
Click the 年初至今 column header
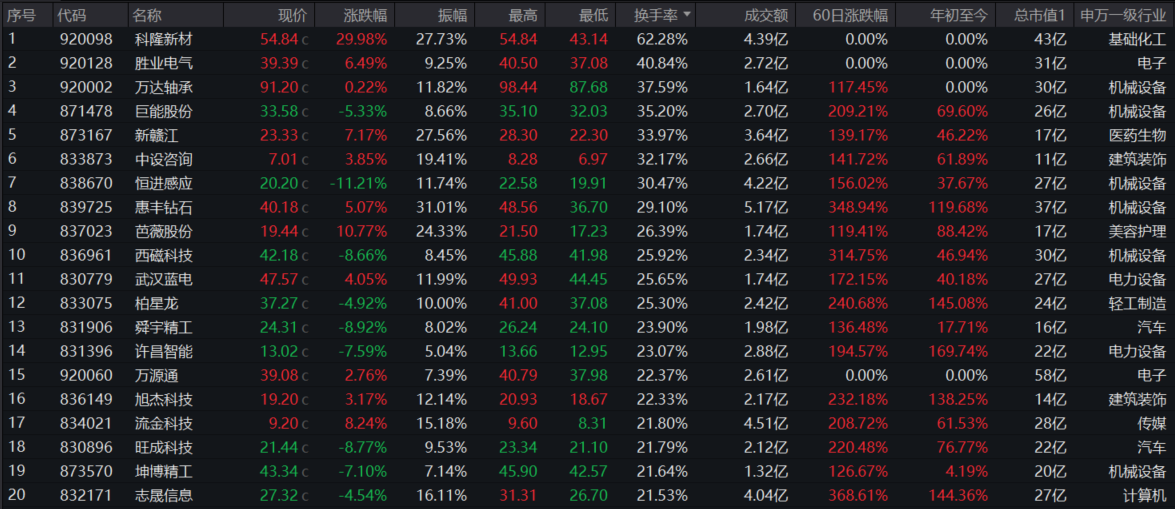tap(959, 14)
